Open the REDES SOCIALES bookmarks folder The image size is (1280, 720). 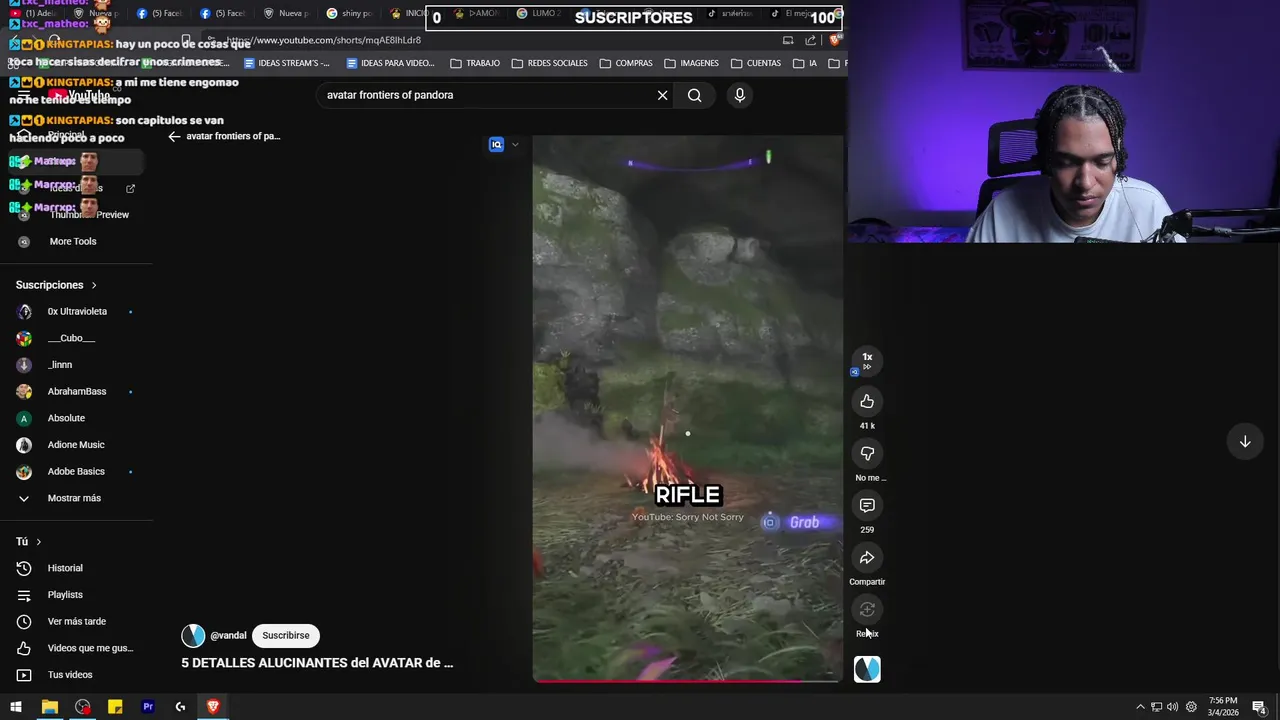pos(549,63)
